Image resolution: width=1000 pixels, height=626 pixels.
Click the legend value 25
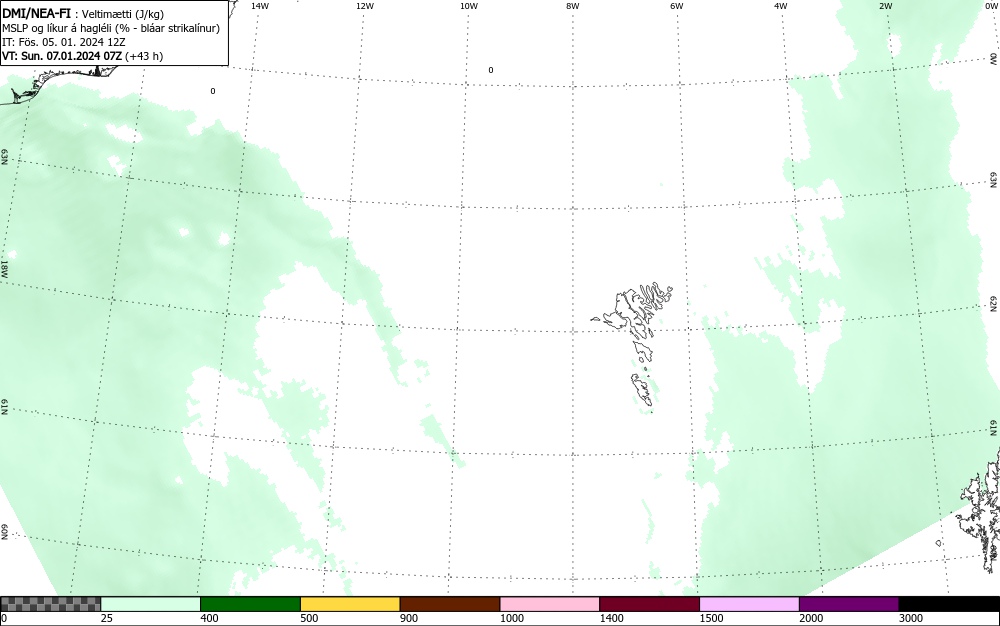pos(107,618)
